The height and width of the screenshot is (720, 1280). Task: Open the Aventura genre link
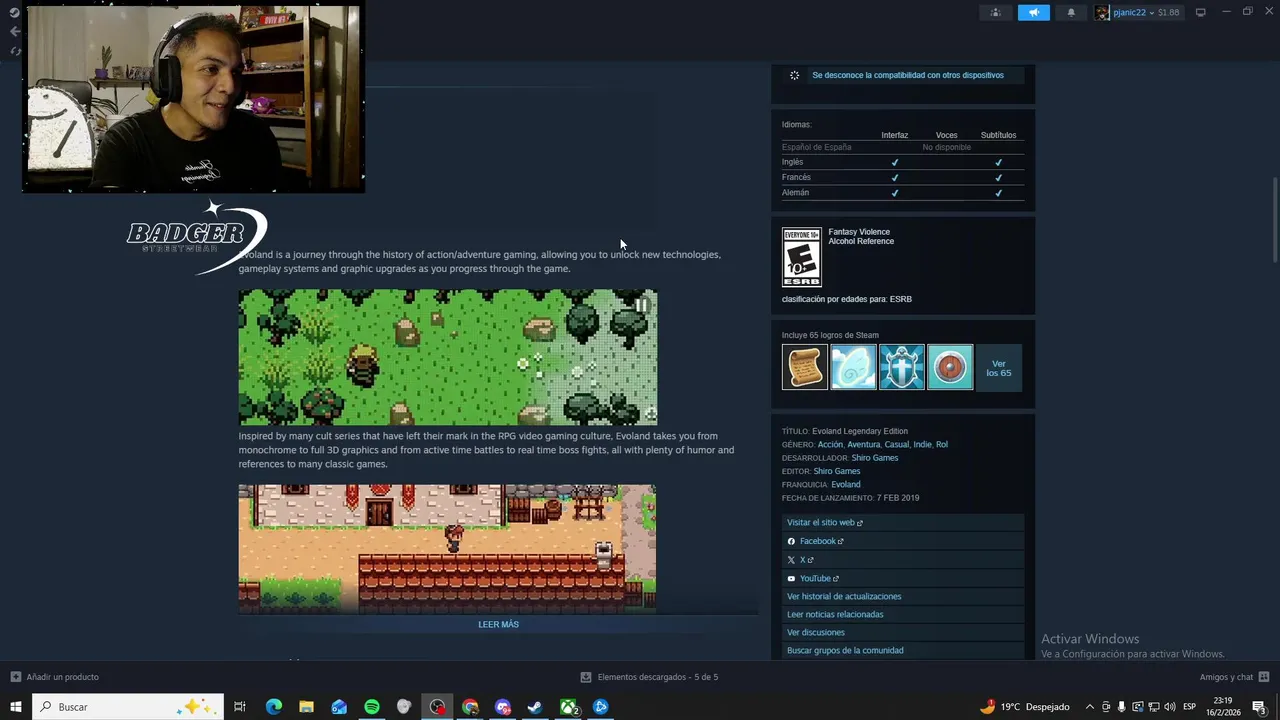[863, 444]
